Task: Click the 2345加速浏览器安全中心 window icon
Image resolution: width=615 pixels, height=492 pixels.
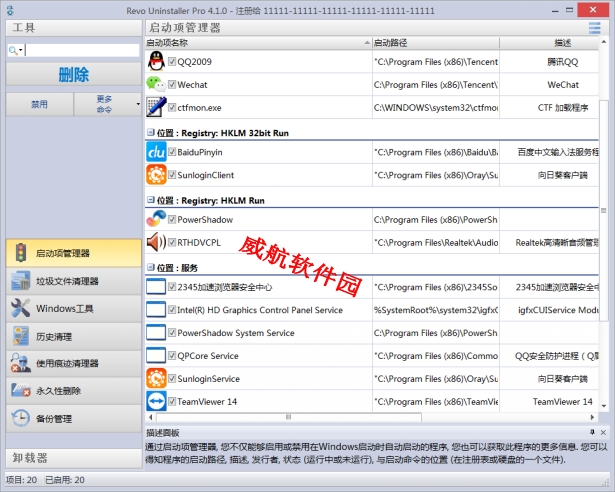Action: (x=156, y=287)
